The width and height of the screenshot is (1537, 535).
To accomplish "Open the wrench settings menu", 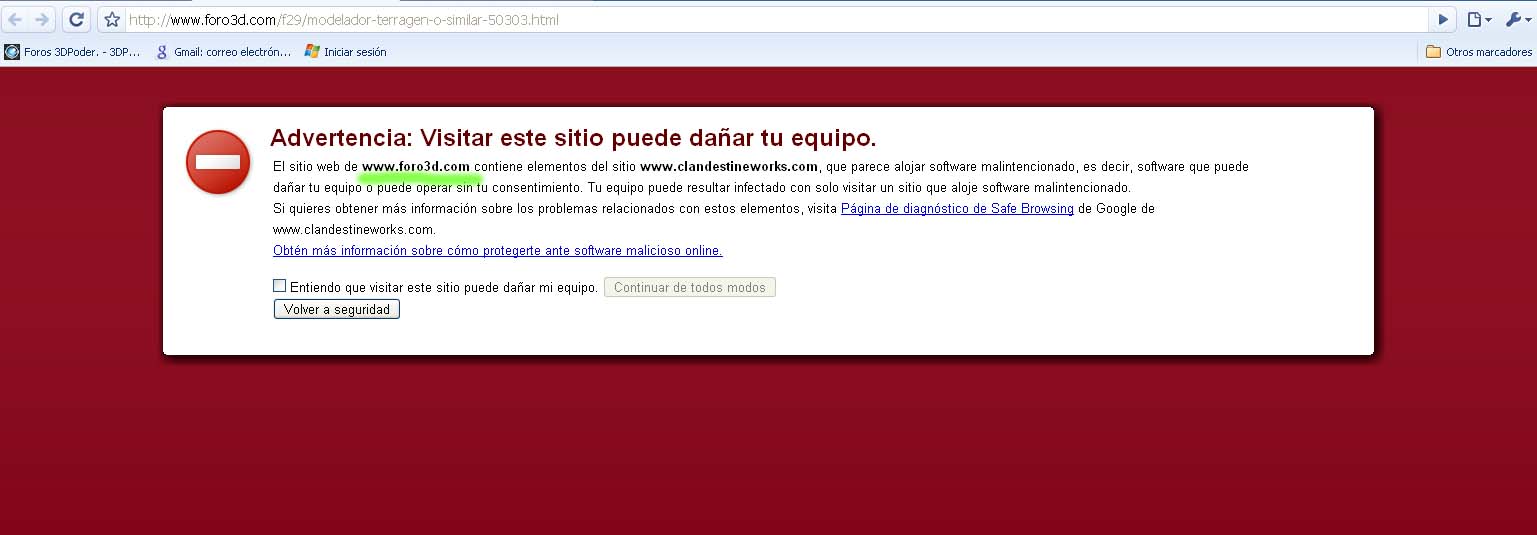I will tap(1516, 19).
